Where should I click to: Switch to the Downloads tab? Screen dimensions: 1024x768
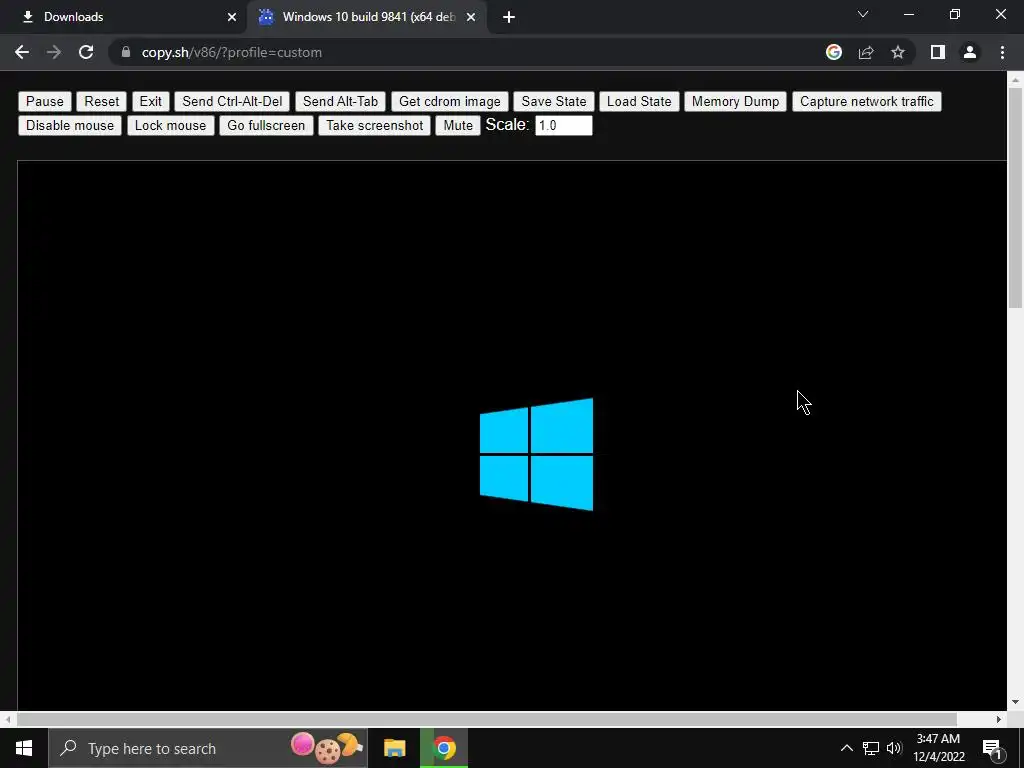[123, 17]
